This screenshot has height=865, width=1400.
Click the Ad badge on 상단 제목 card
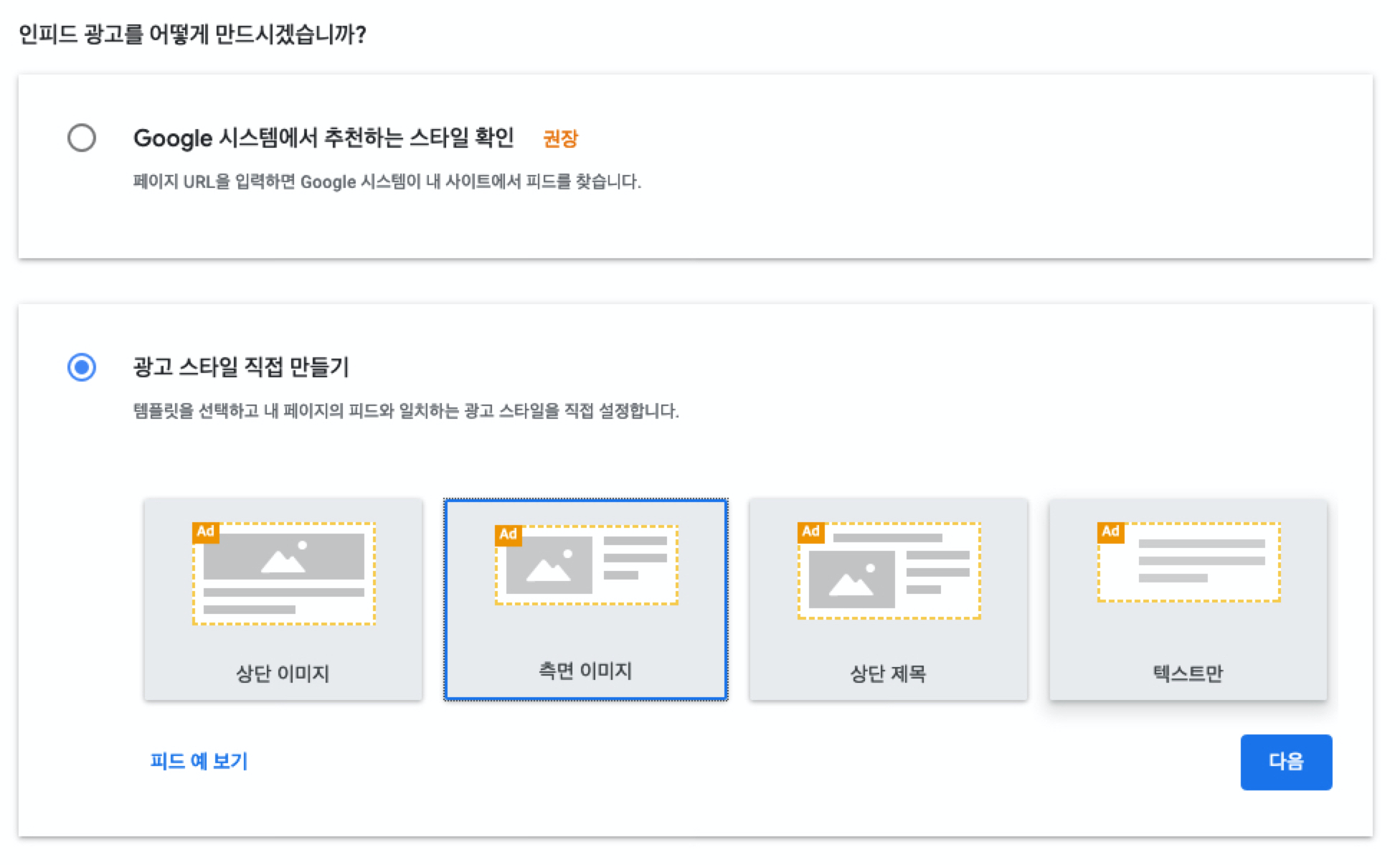[810, 531]
